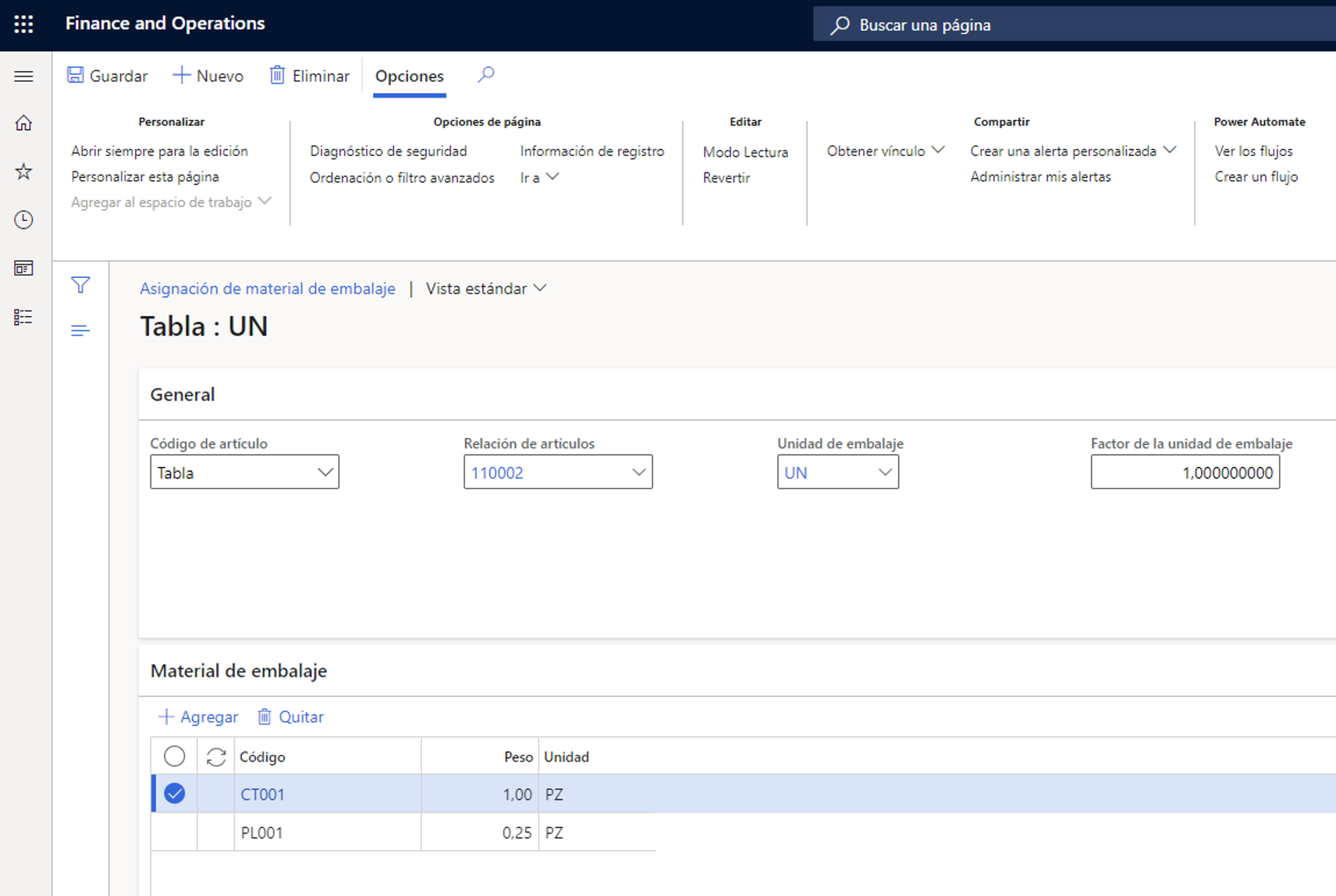Switch to Modo Lectura

(x=745, y=151)
